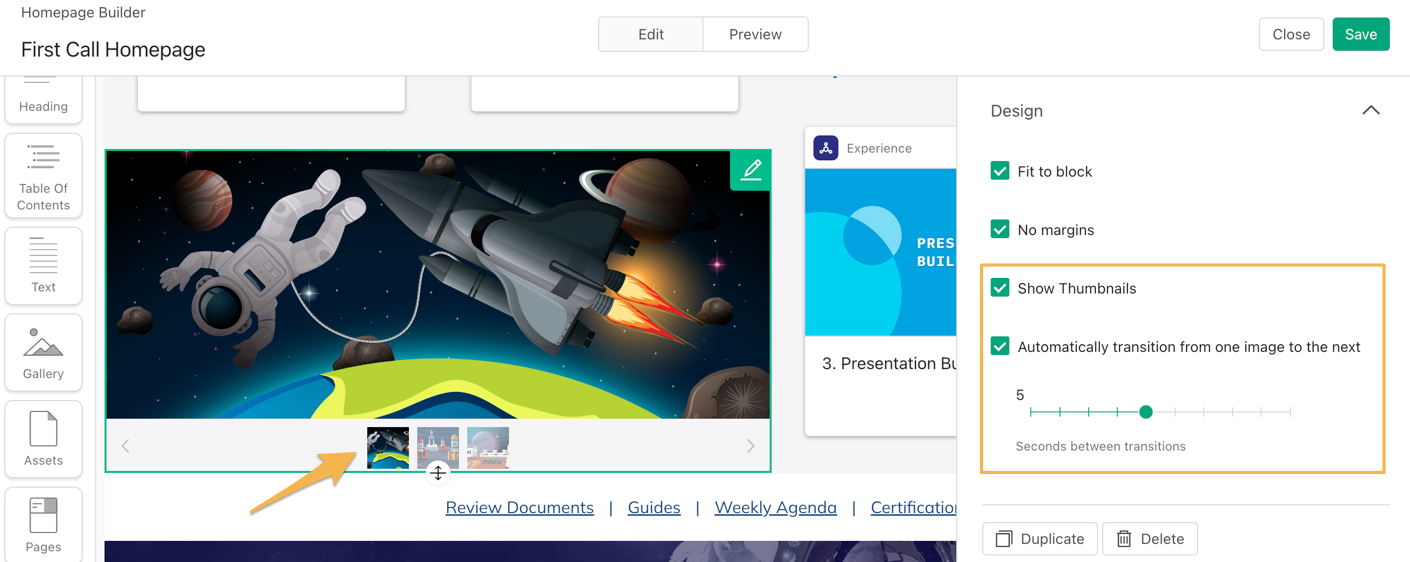Delete the selected block
Image resolution: width=1410 pixels, height=562 pixels.
1150,538
